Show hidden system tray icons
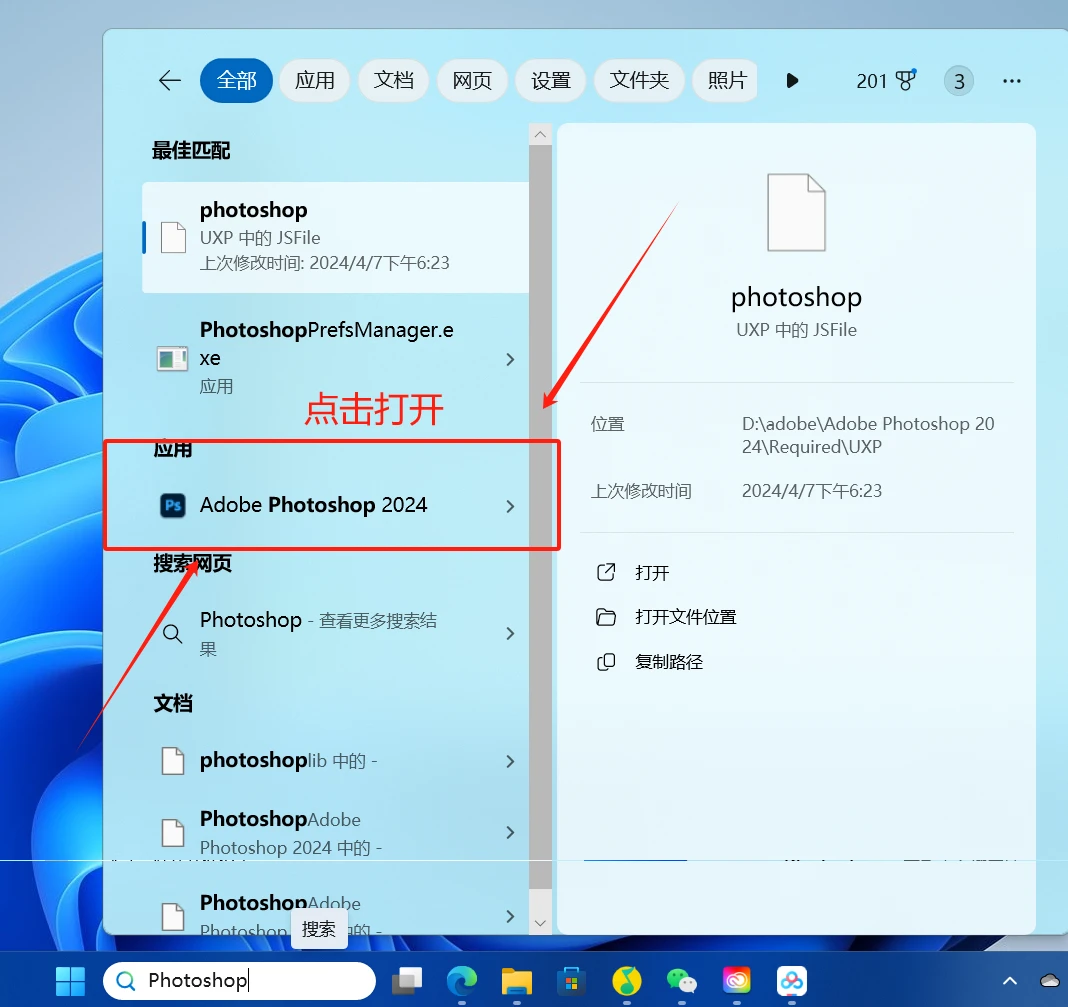The image size is (1068, 1007). (x=1010, y=981)
